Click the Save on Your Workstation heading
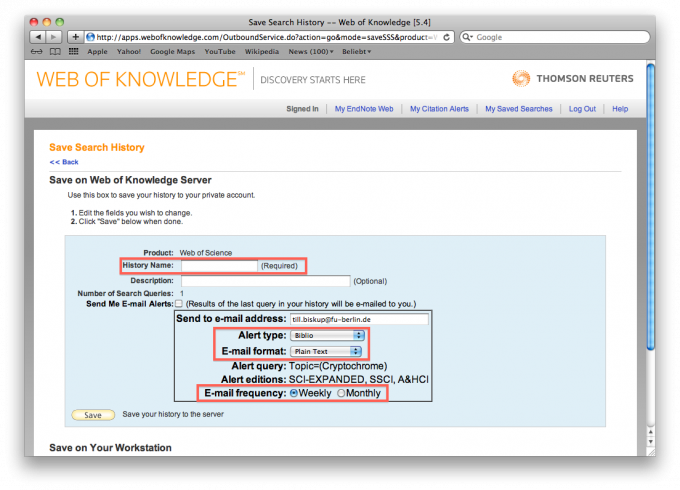Viewport: 680px width, 490px height. (110, 448)
